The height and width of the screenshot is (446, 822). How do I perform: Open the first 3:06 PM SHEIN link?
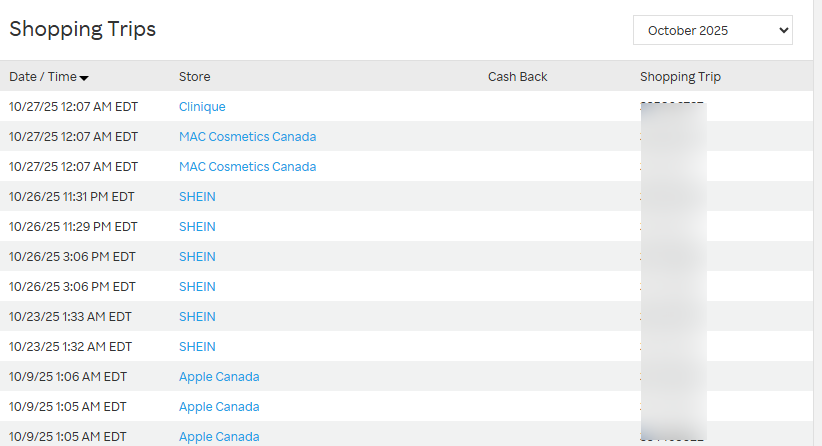197,257
